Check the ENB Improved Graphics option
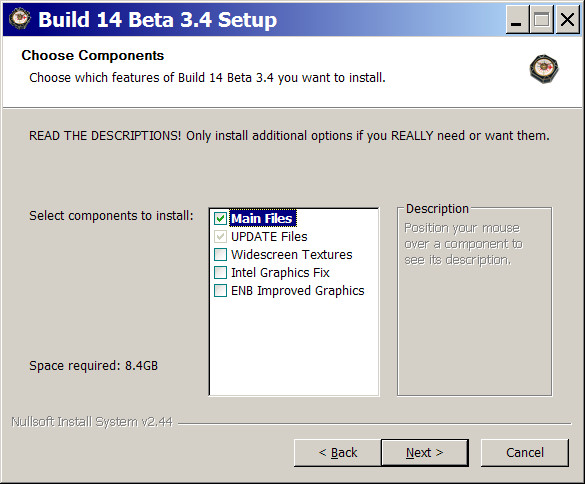The image size is (585, 484). tap(220, 290)
